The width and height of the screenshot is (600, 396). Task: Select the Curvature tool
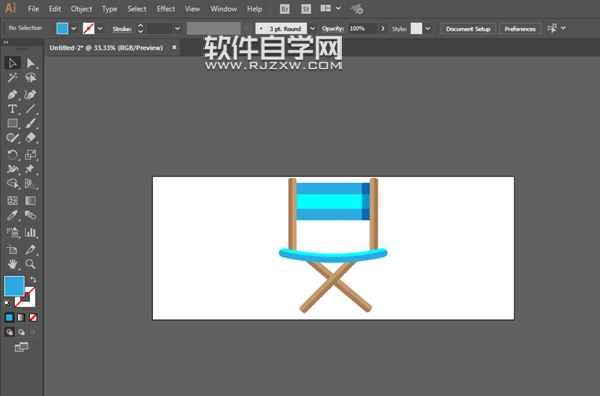[30, 95]
